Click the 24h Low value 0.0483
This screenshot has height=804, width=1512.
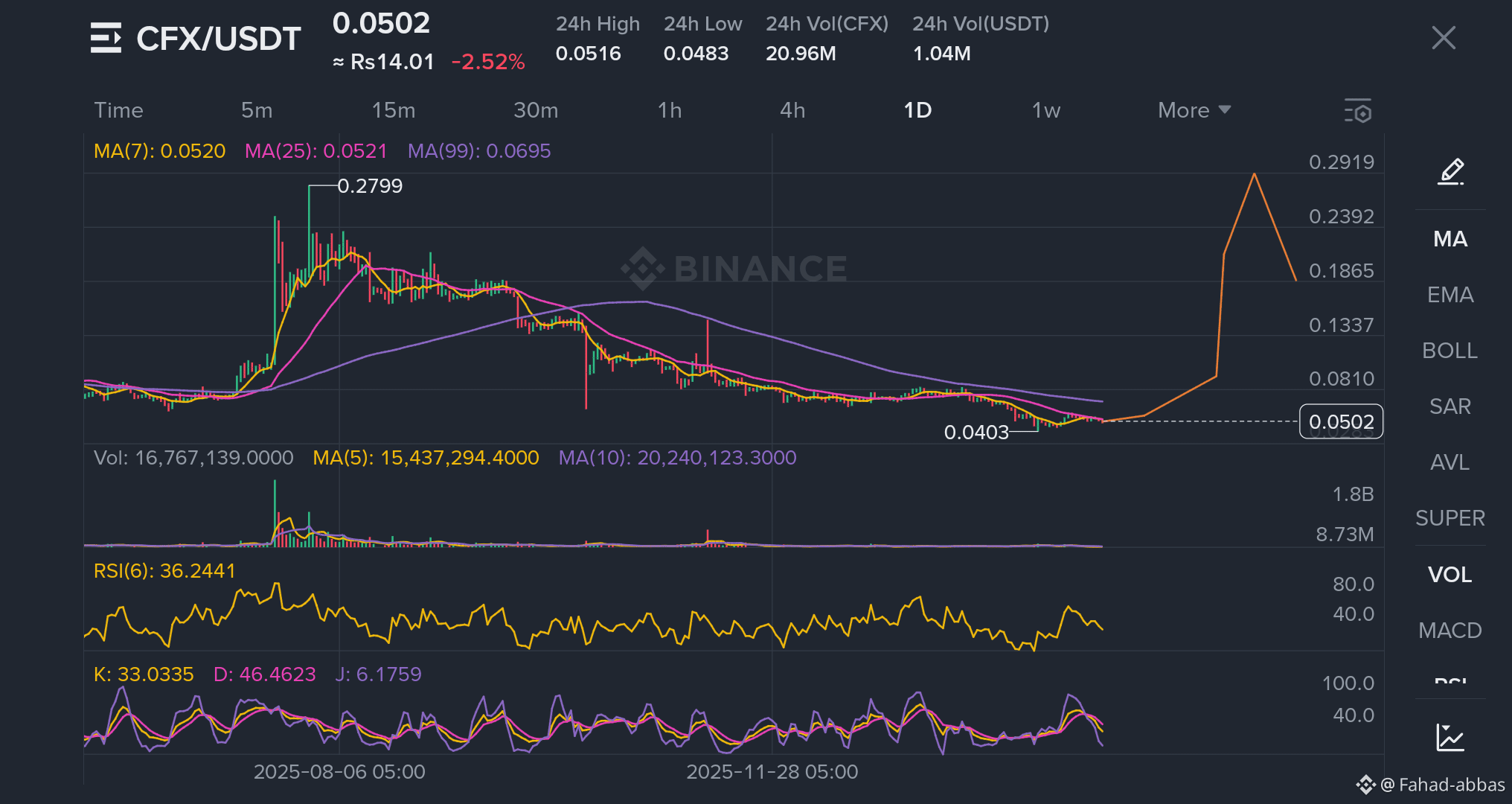pyautogui.click(x=696, y=54)
